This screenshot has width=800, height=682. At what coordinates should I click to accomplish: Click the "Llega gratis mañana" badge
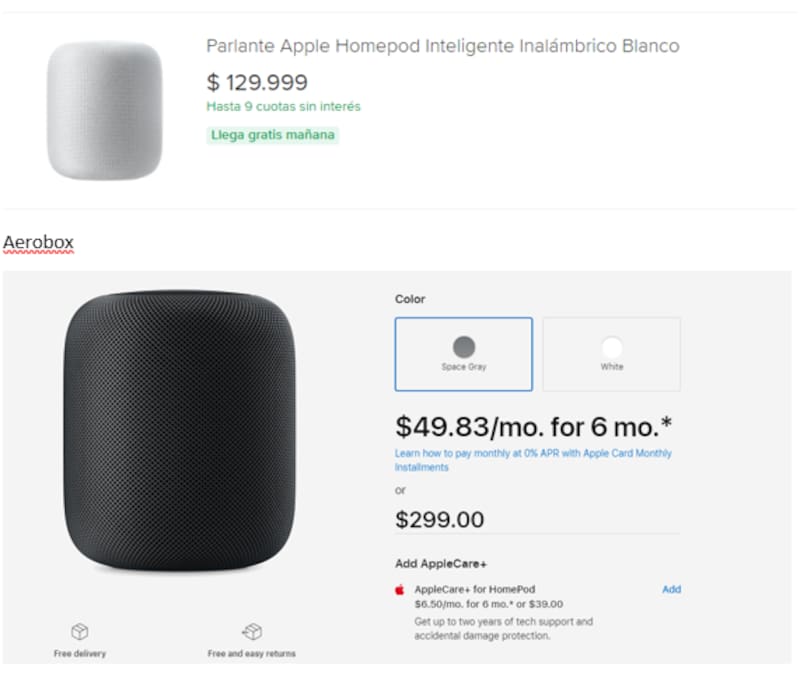click(273, 135)
